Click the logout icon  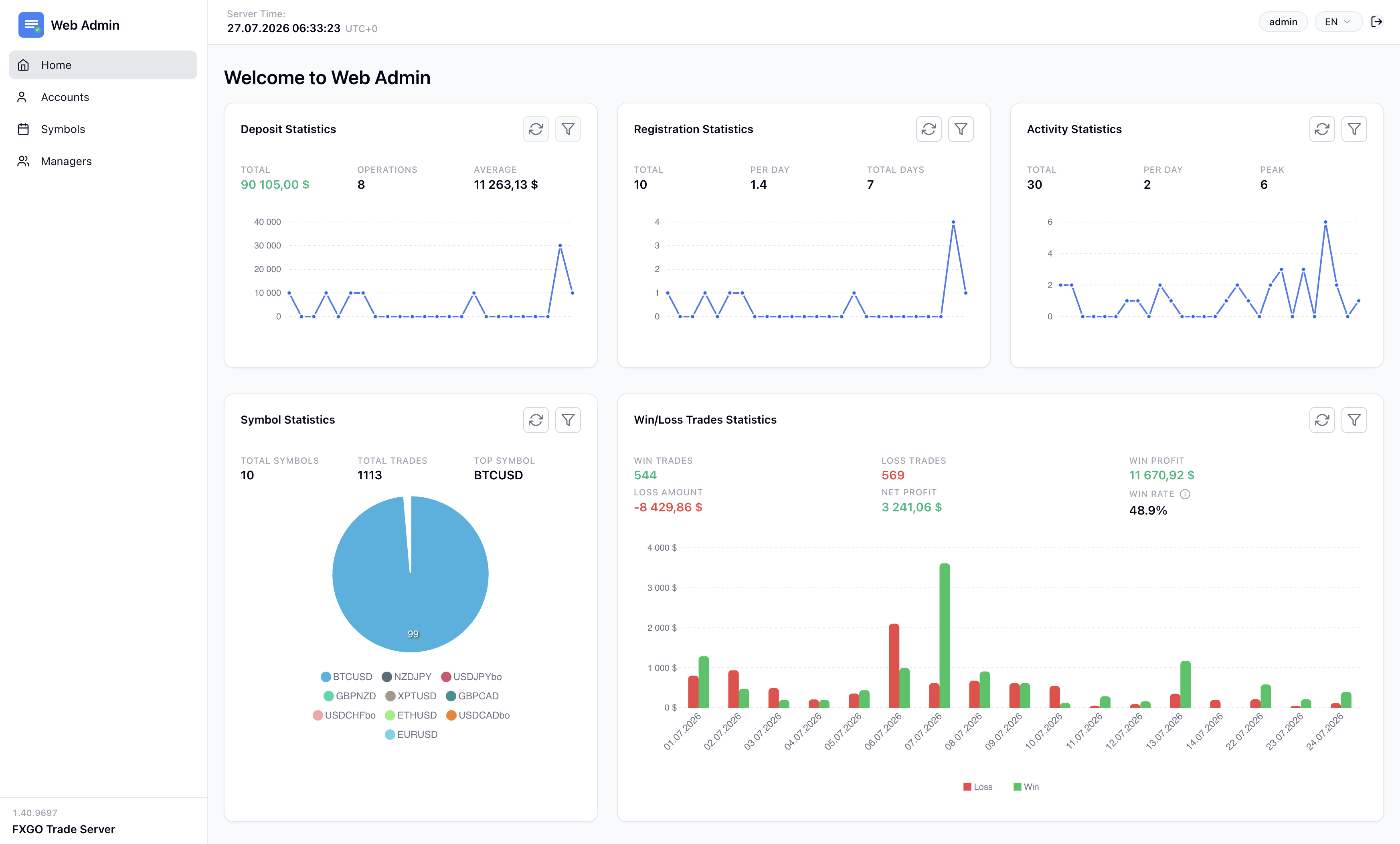pos(1377,22)
